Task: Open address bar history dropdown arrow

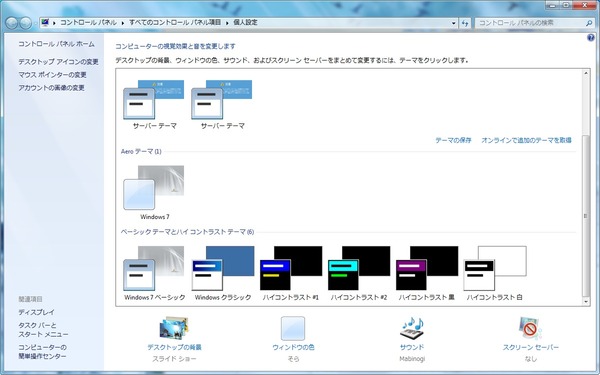Action: click(454, 23)
